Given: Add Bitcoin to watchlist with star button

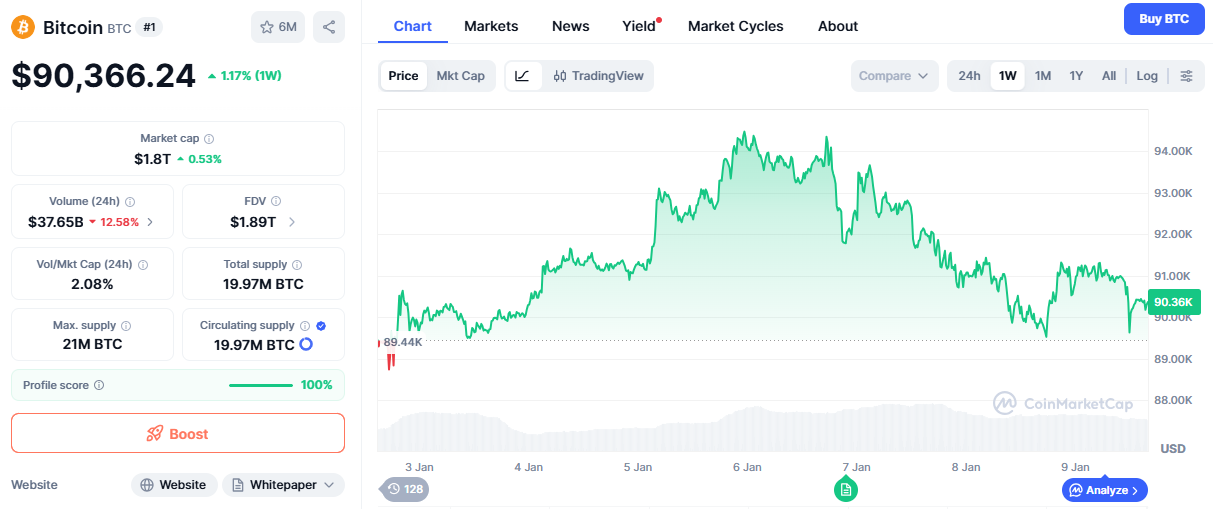Looking at the screenshot, I should (278, 27).
